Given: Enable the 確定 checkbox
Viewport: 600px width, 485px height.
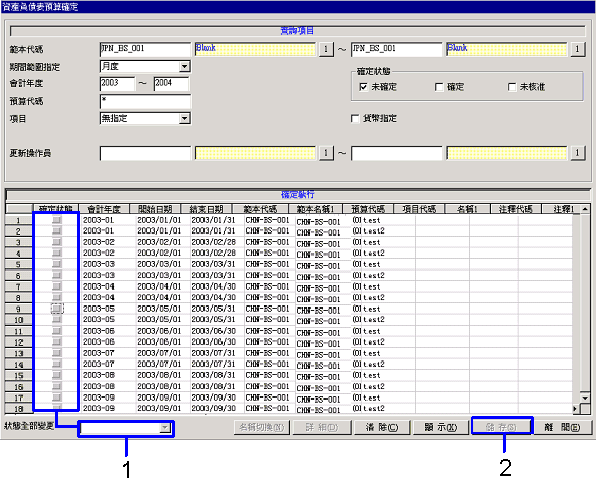Looking at the screenshot, I should 439,87.
